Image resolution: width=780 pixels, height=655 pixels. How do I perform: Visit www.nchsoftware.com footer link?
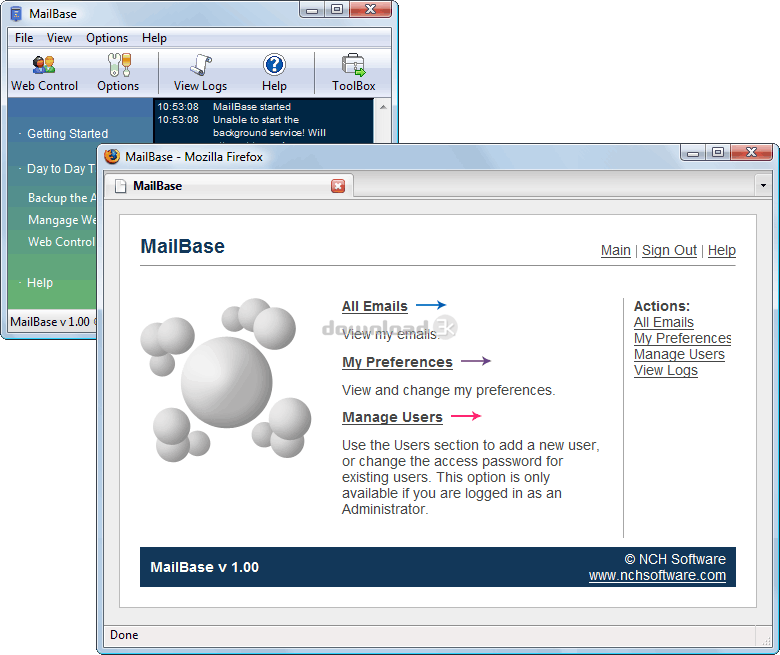click(657, 575)
